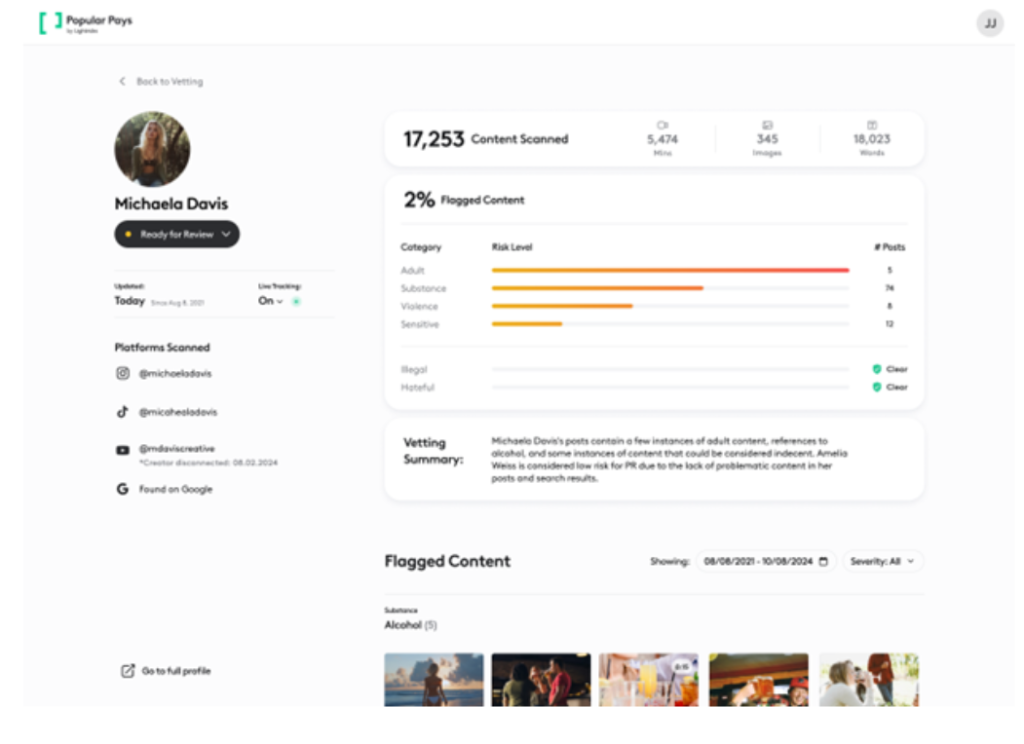Click the Images icon in scan stats
The width and height of the screenshot is (1024, 744).
767,125
